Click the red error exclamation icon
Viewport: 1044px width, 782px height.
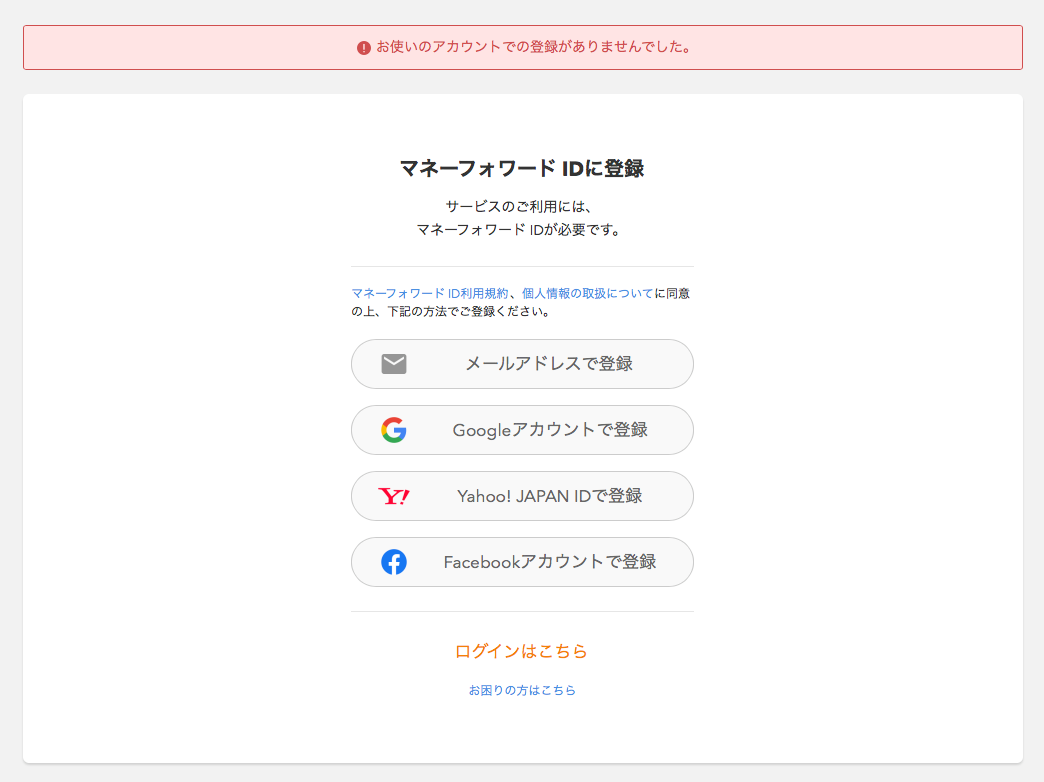(x=364, y=48)
